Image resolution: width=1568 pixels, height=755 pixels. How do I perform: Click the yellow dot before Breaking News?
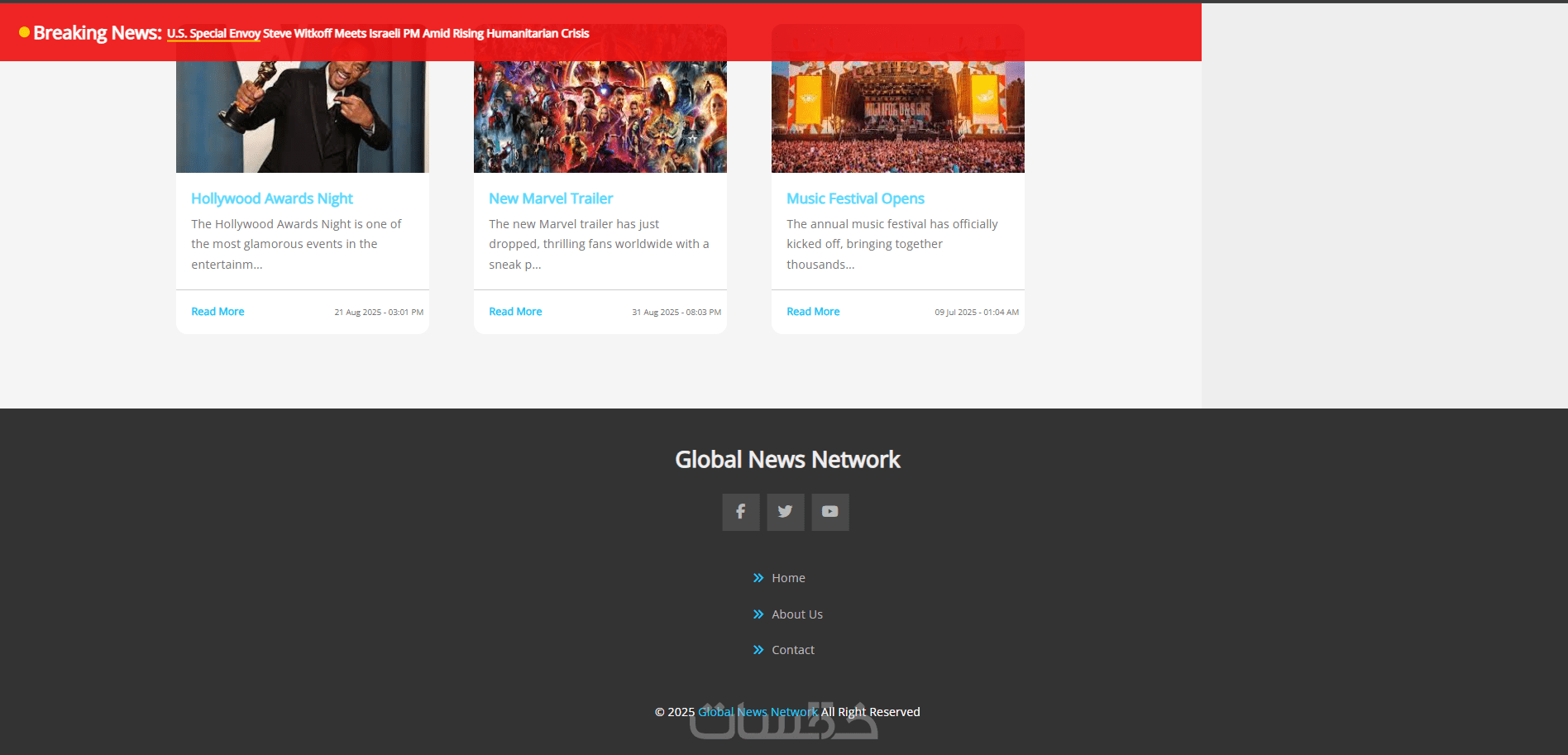[25, 32]
